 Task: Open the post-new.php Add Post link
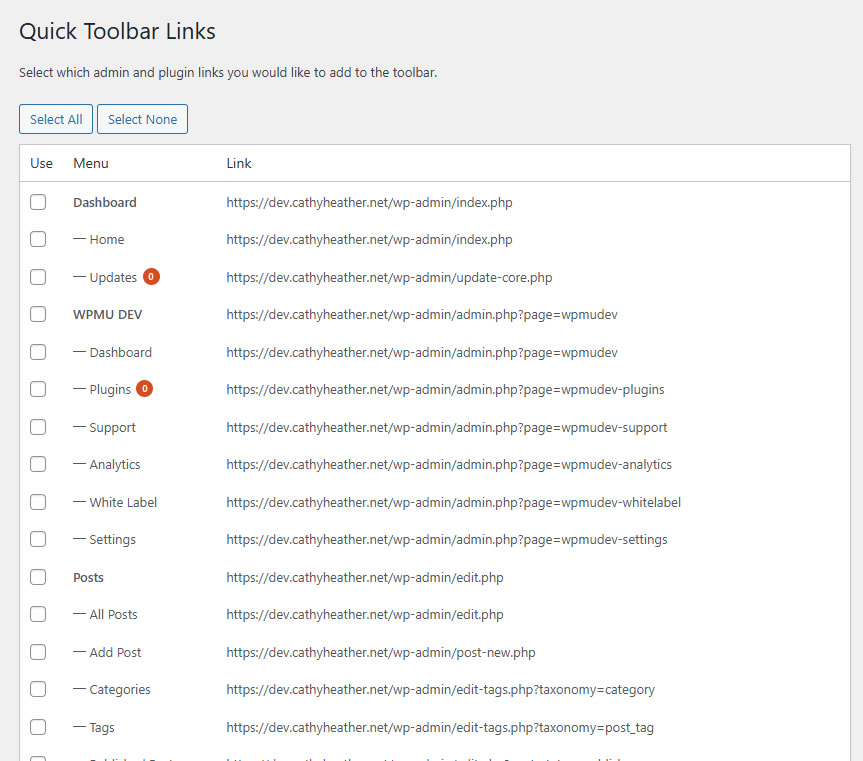380,652
